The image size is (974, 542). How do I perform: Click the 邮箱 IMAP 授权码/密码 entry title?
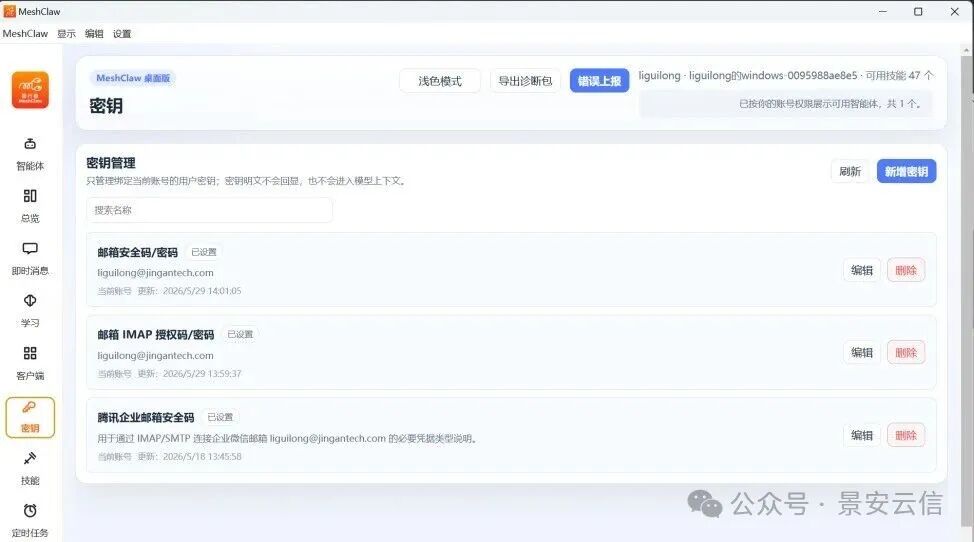155,335
